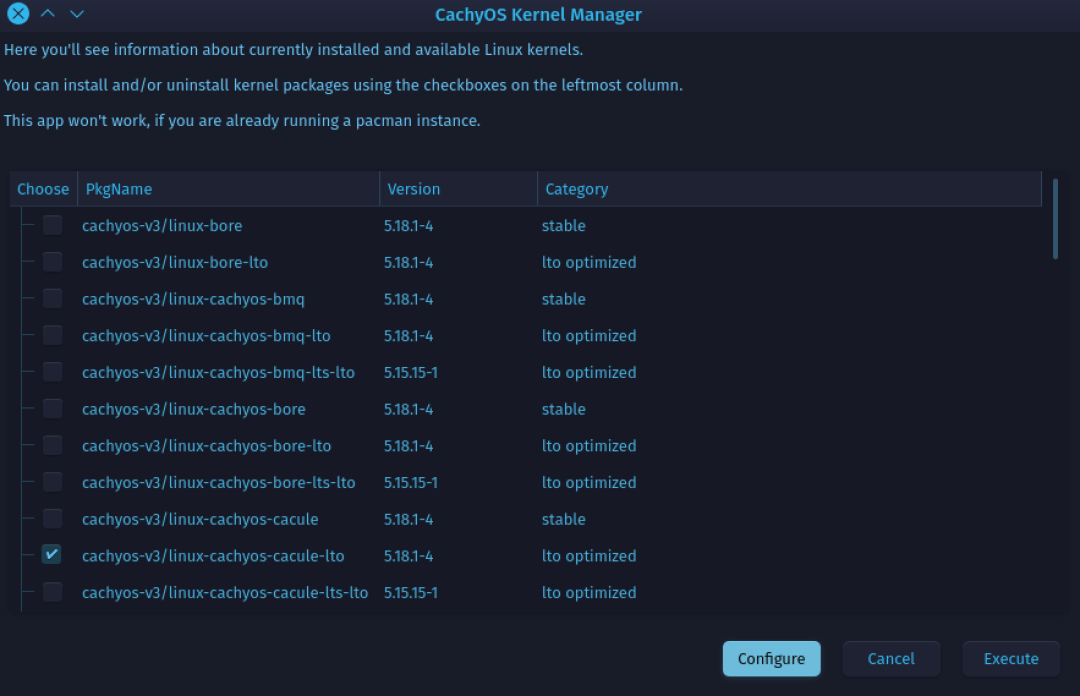Screen dimensions: 1080x696
Task: Click the Version column header
Action: click(459, 189)
